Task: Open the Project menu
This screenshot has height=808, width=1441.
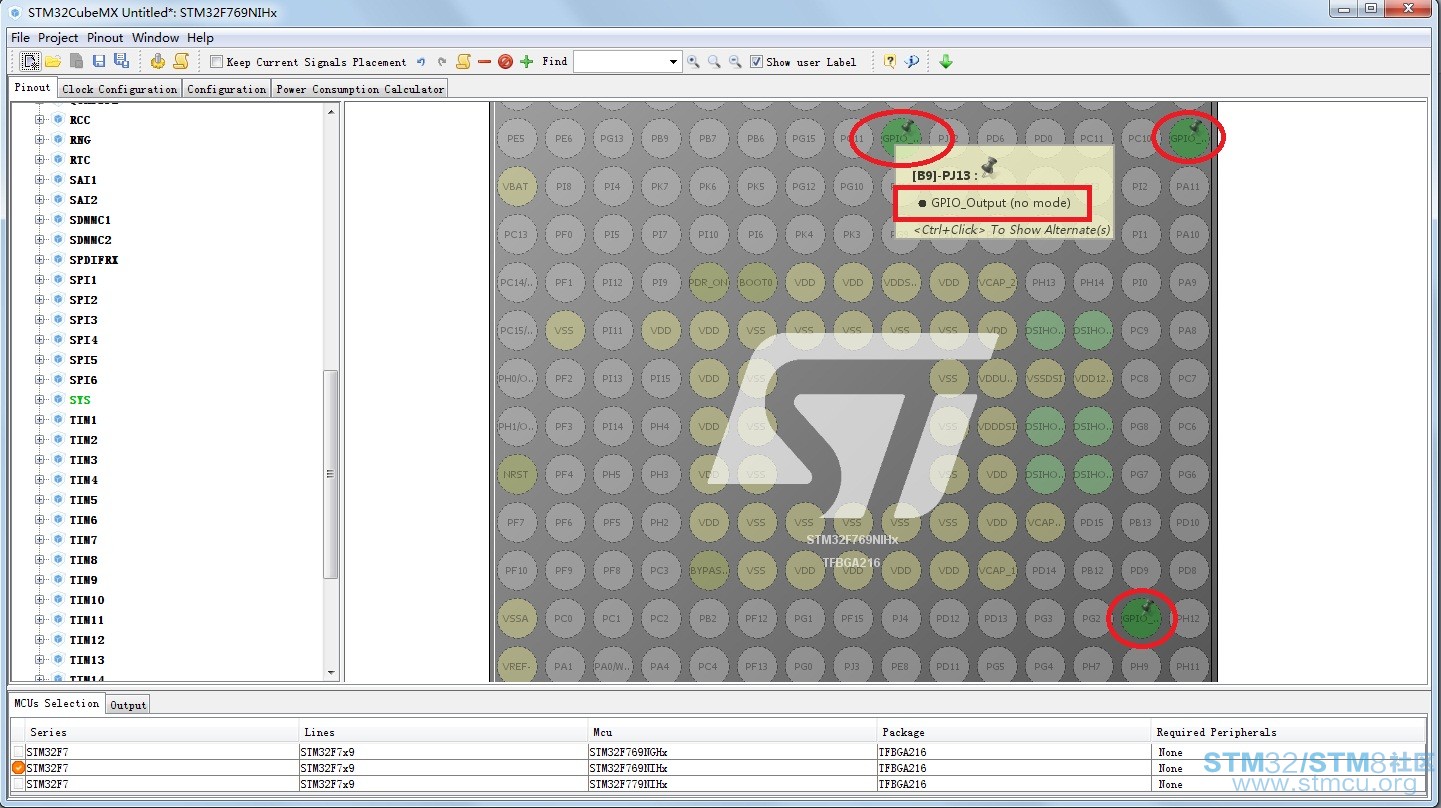Action: click(58, 38)
